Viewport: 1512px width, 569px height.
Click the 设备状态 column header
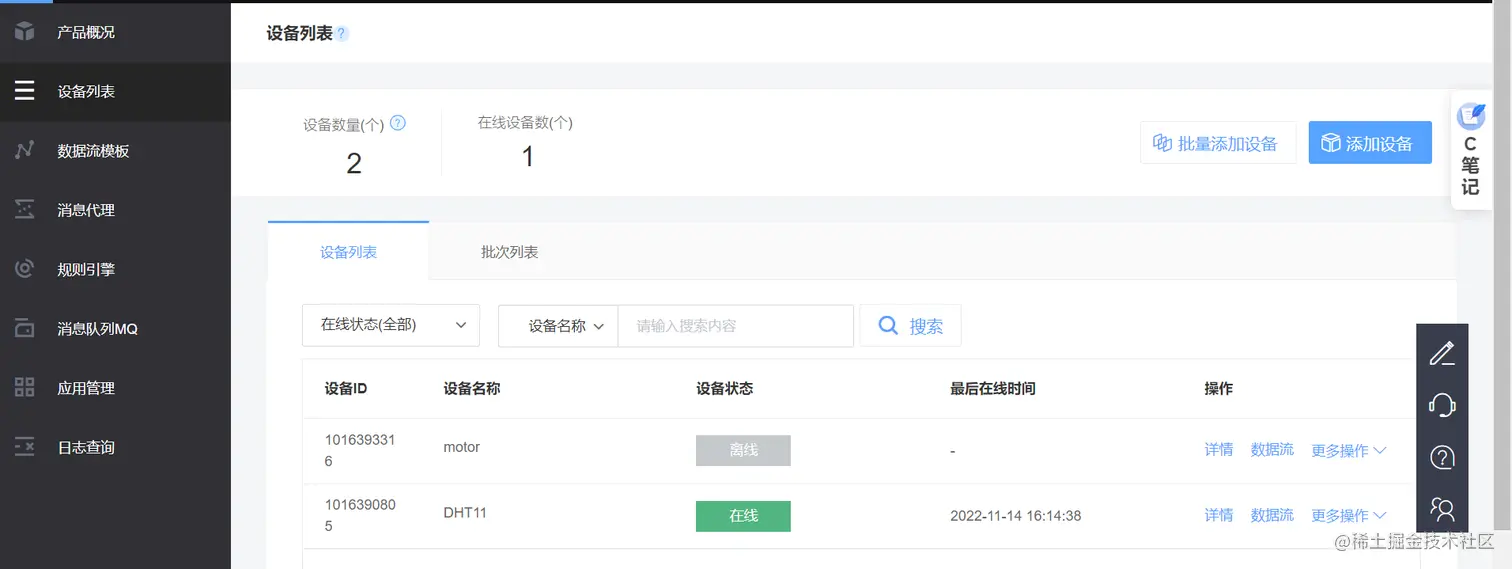[724, 388]
